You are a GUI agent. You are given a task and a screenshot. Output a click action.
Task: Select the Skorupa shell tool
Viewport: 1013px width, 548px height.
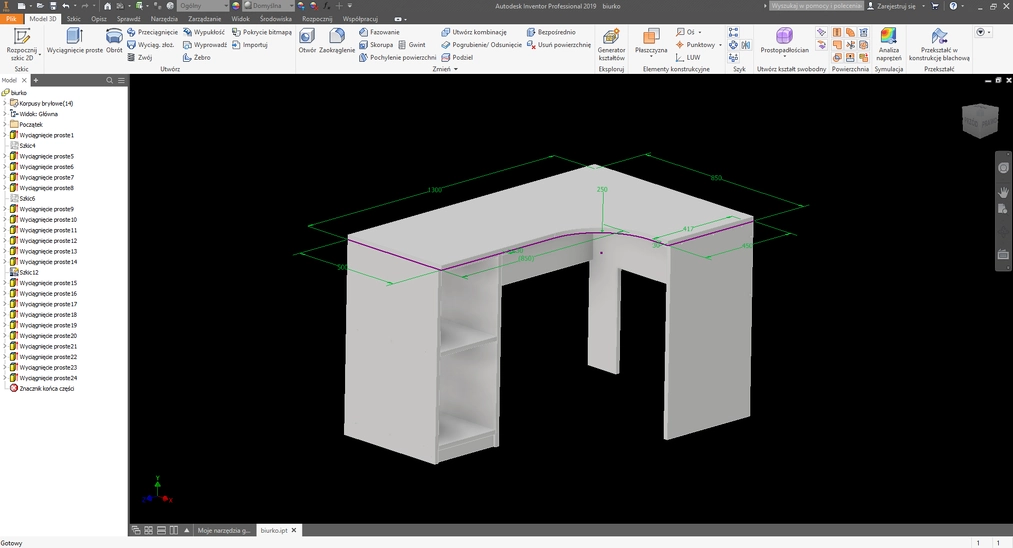(x=376, y=45)
